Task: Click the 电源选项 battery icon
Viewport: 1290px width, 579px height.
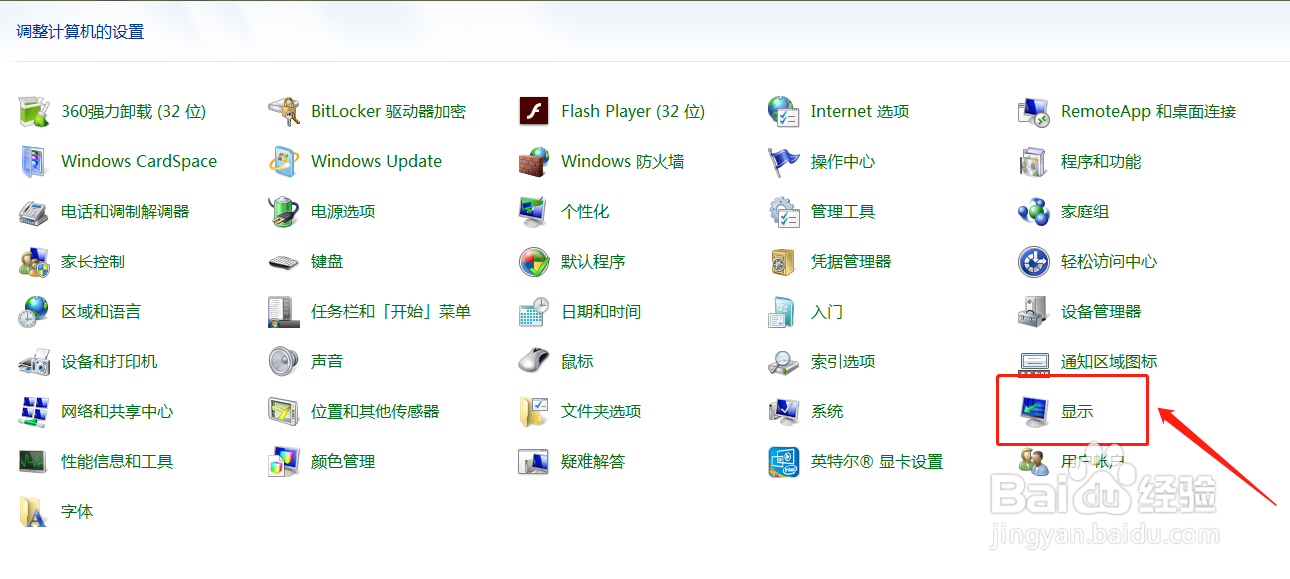Action: (x=284, y=212)
